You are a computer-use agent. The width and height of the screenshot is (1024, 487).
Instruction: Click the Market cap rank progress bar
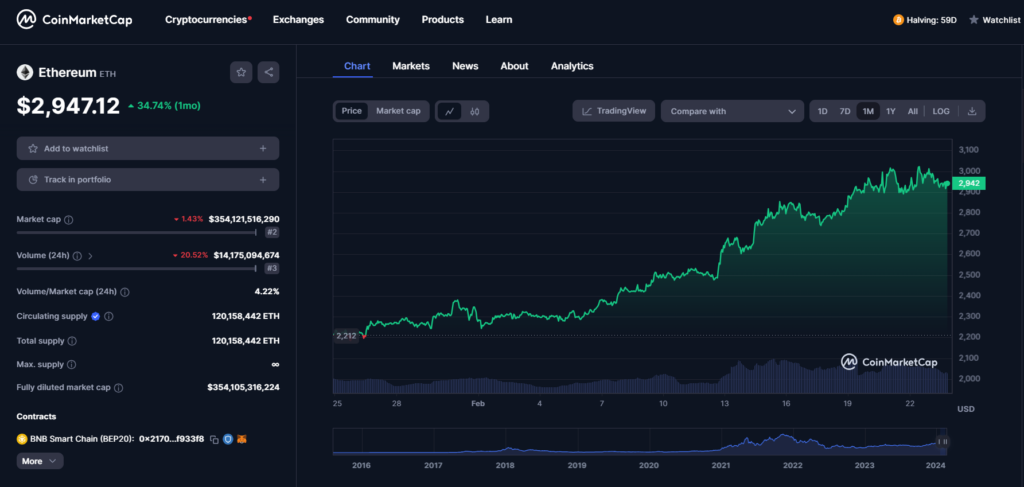137,232
